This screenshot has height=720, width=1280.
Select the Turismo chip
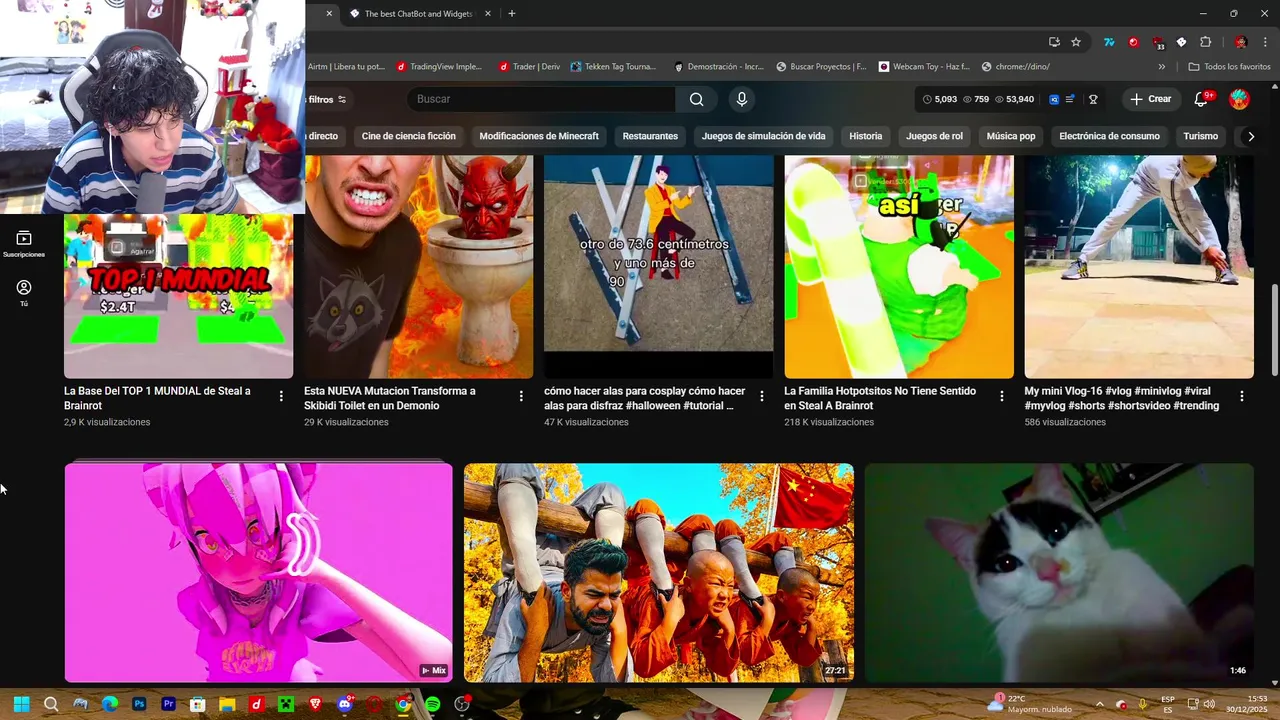pos(1200,136)
